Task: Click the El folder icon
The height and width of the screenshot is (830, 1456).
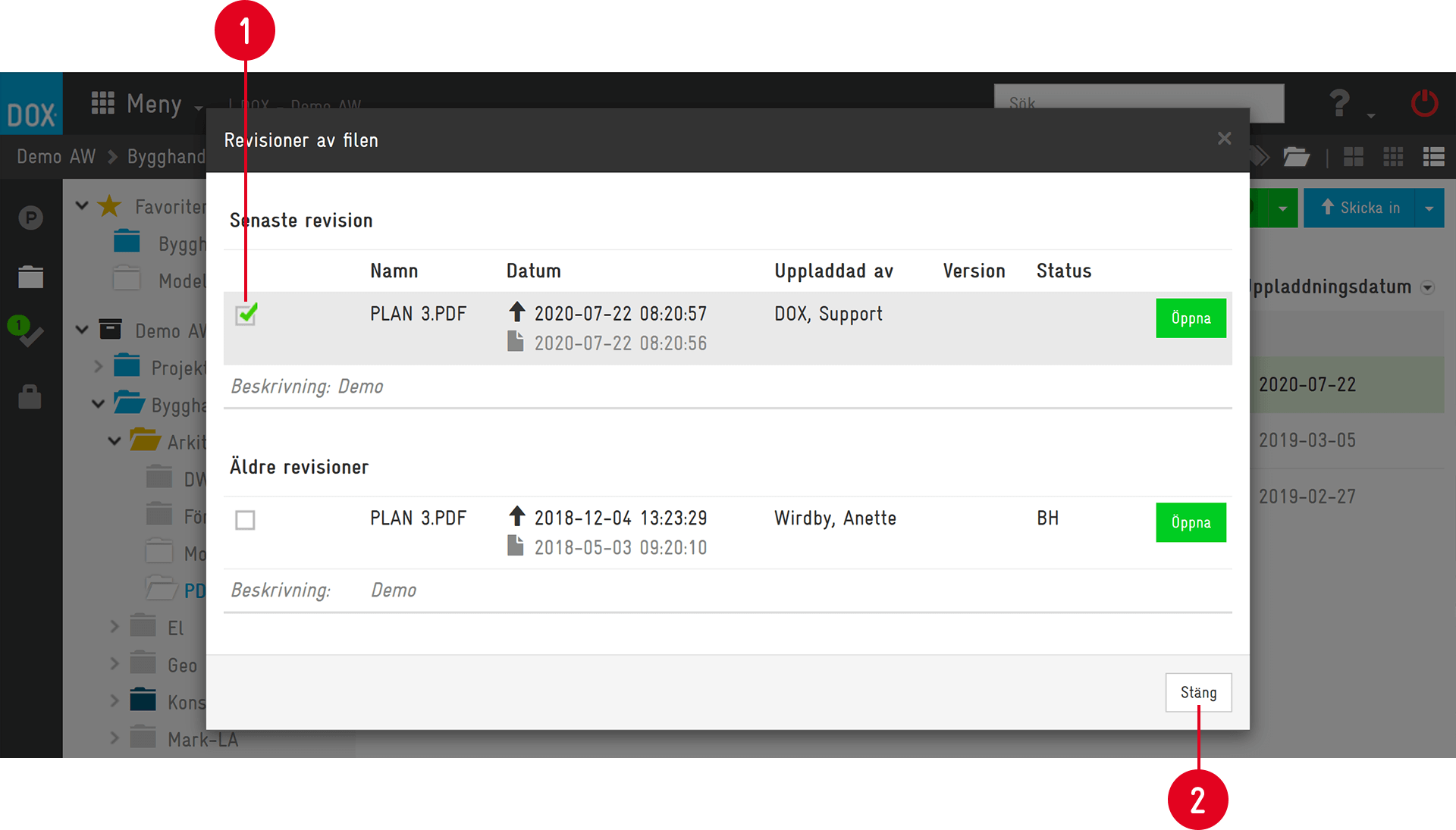Action: [x=143, y=625]
